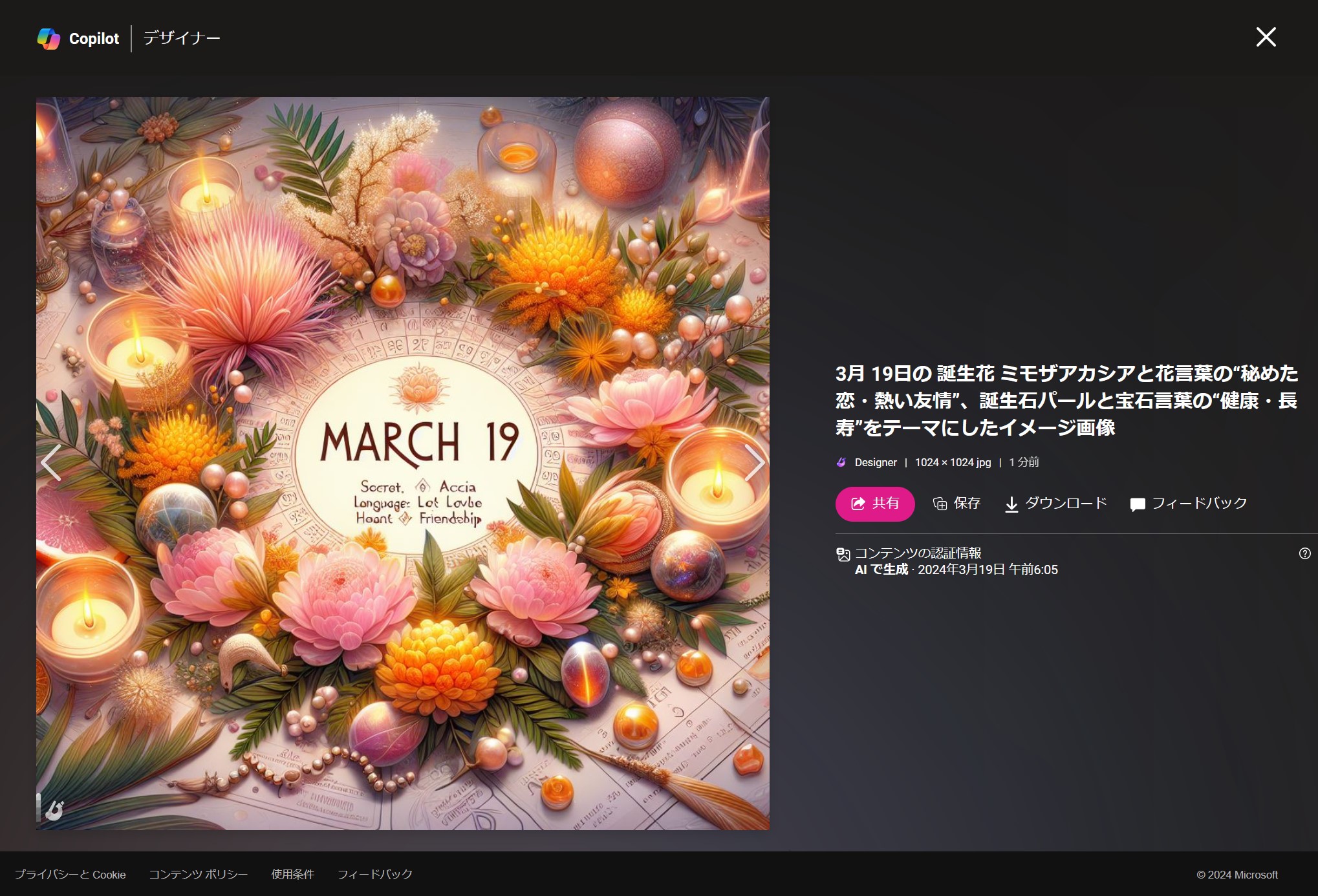Viewport: 1318px width, 896px height.
Task: Save image using the 保存 icon
Action: pos(956,504)
